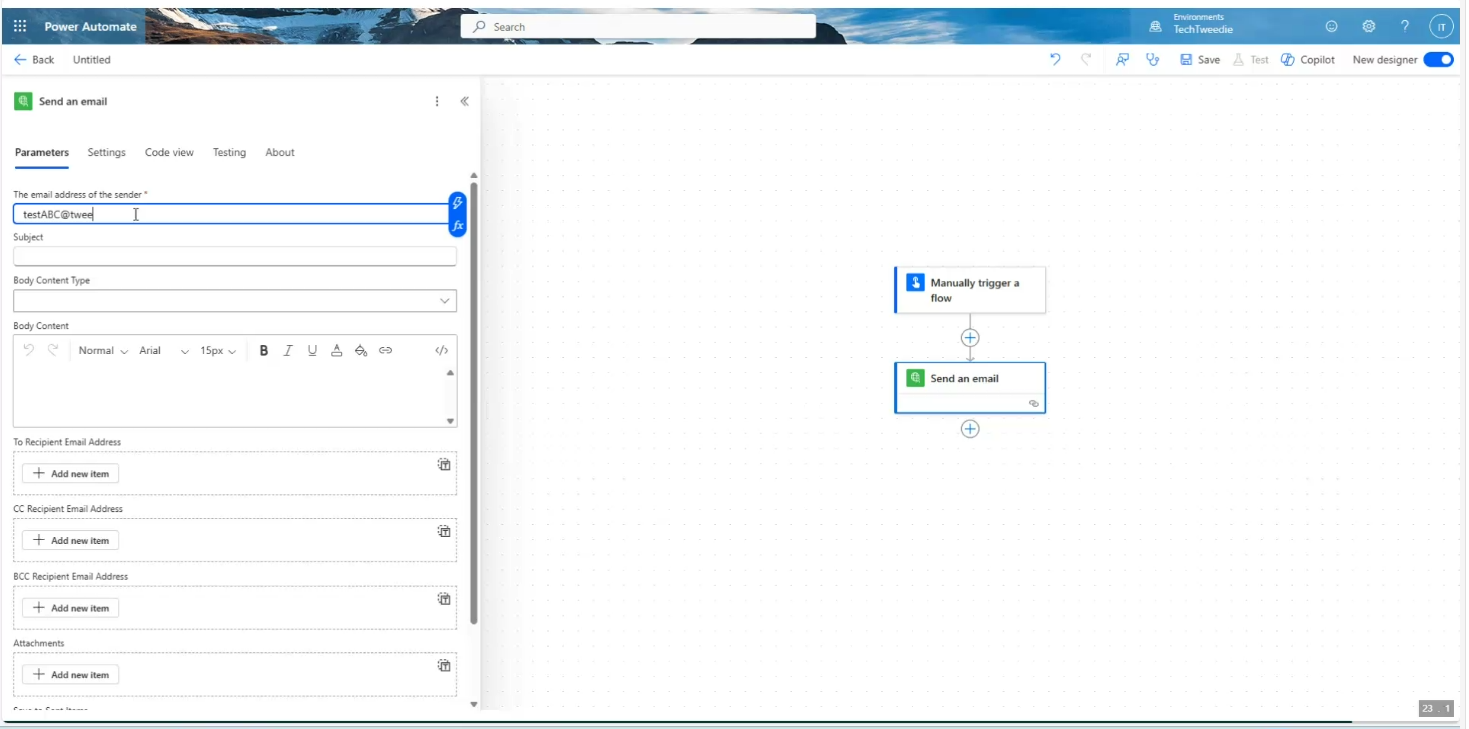The height and width of the screenshot is (729, 1469).
Task: Turn off the New designer toggle
Action: pyautogui.click(x=1438, y=60)
